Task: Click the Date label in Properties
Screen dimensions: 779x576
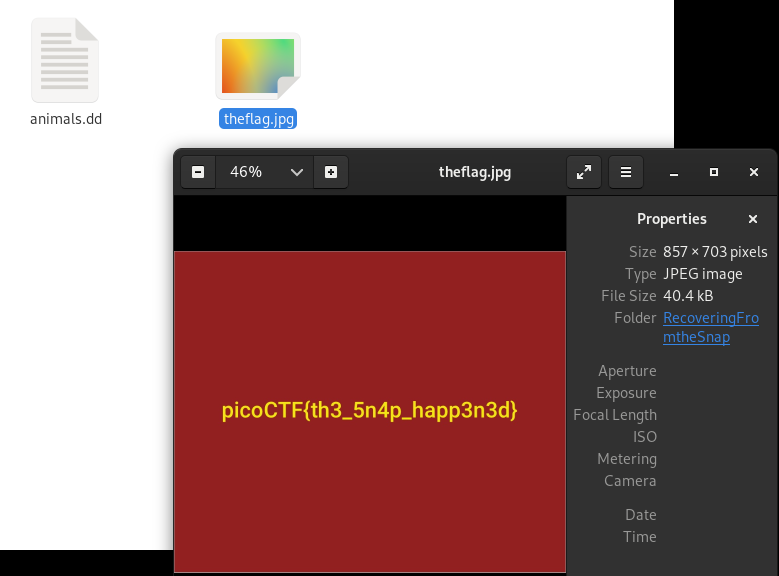Action: pos(641,514)
